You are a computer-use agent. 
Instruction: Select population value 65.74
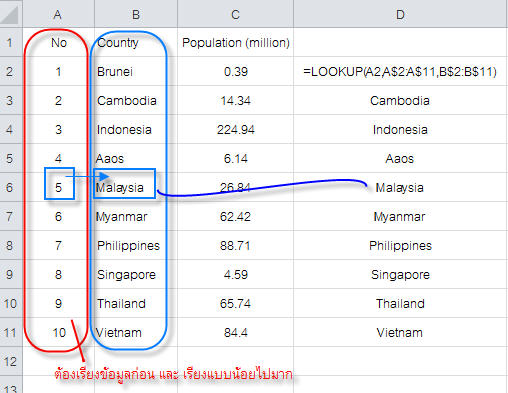[x=235, y=303]
